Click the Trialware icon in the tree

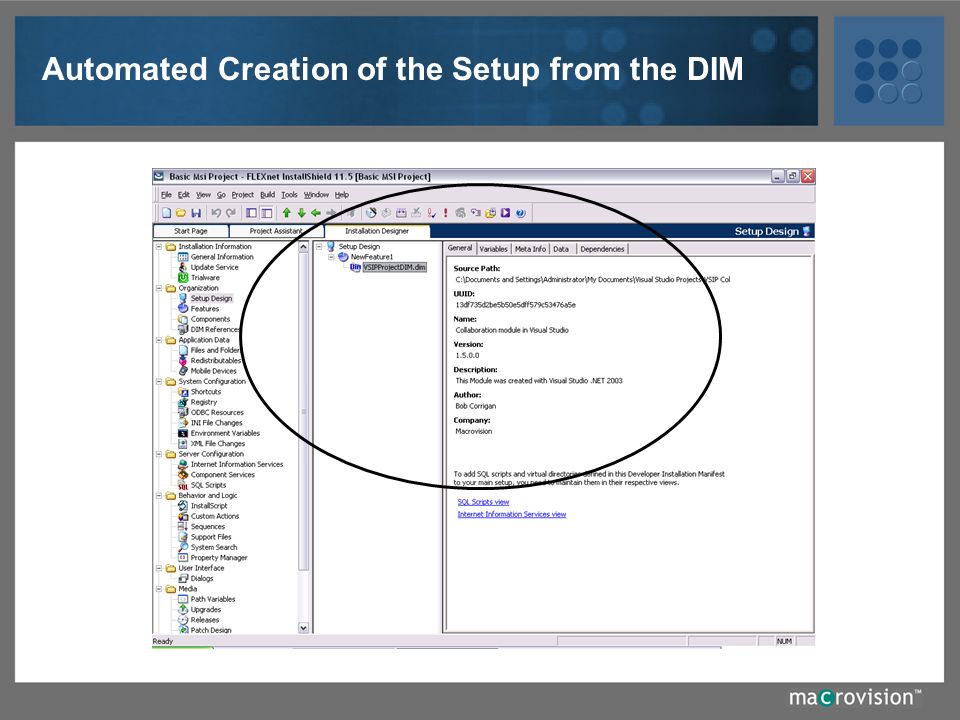tap(182, 278)
